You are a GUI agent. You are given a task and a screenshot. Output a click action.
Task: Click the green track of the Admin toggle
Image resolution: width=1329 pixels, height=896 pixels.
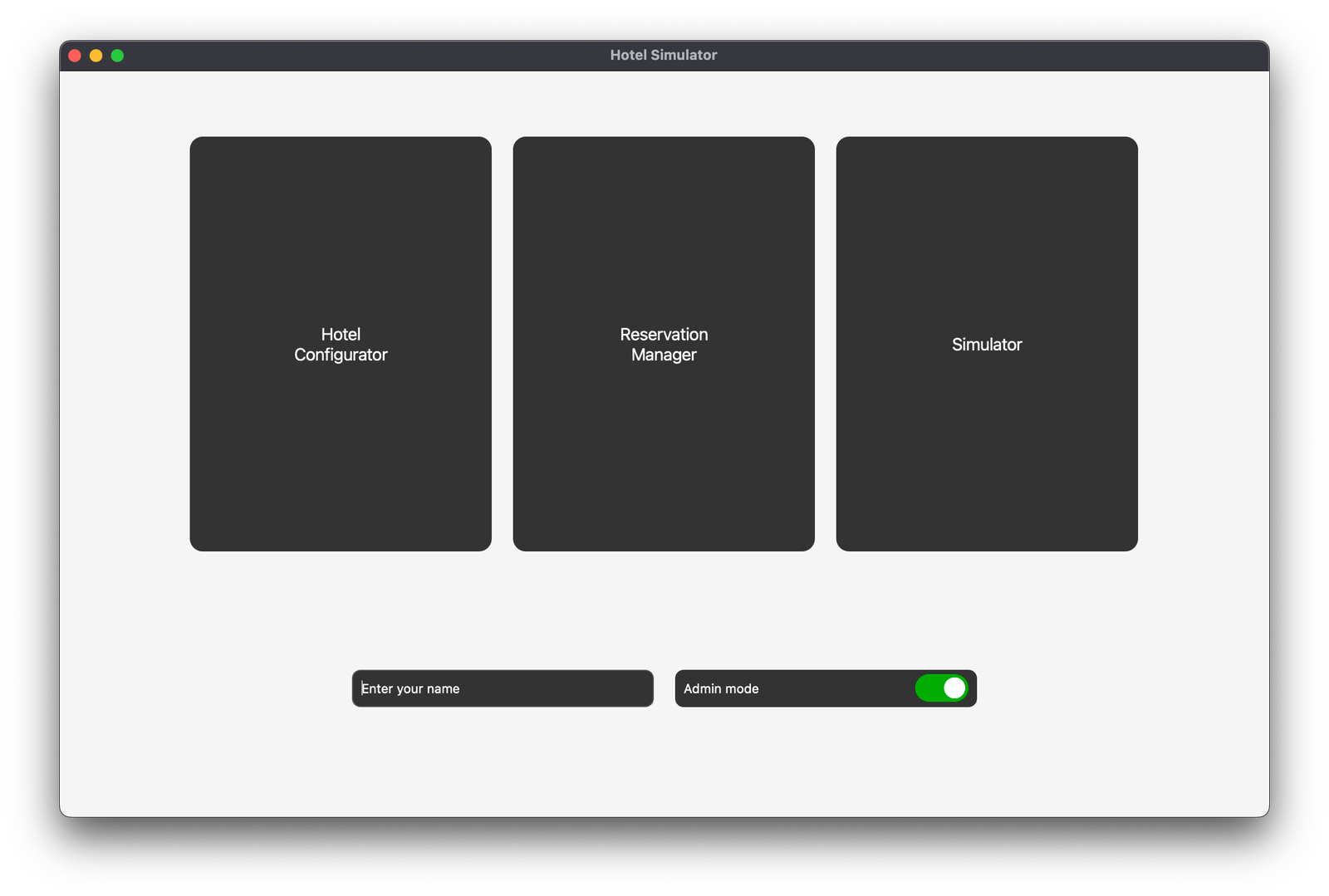(929, 688)
